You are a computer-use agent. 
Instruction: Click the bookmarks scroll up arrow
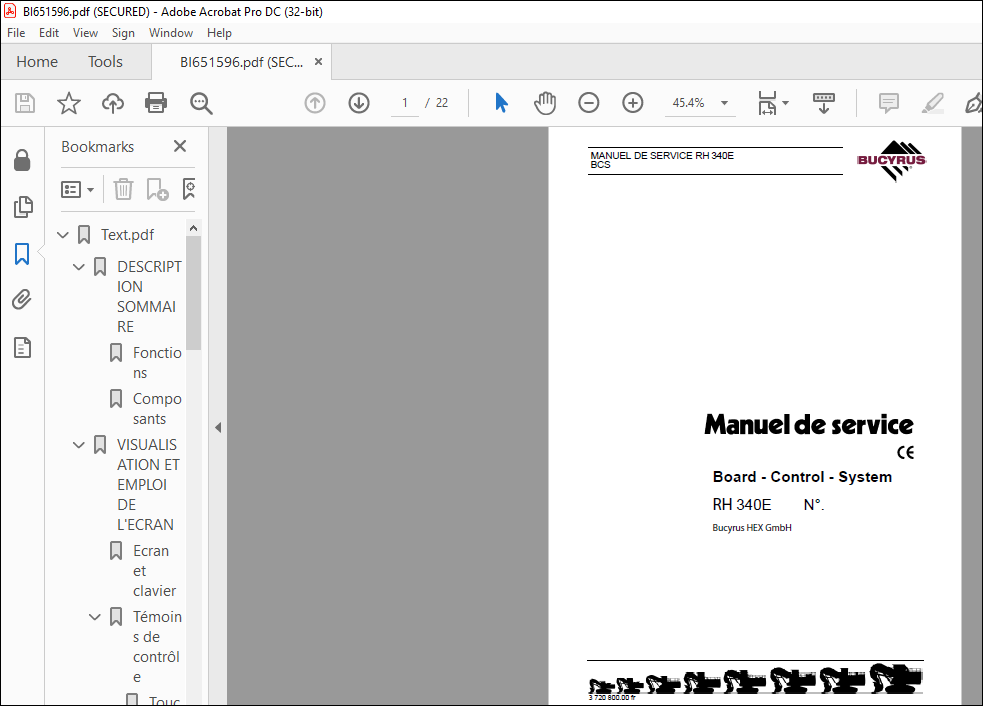[x=194, y=228]
